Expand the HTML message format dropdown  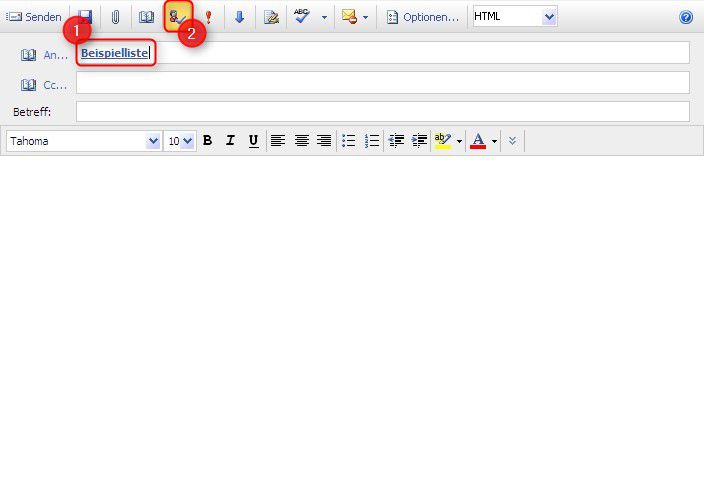coord(548,17)
